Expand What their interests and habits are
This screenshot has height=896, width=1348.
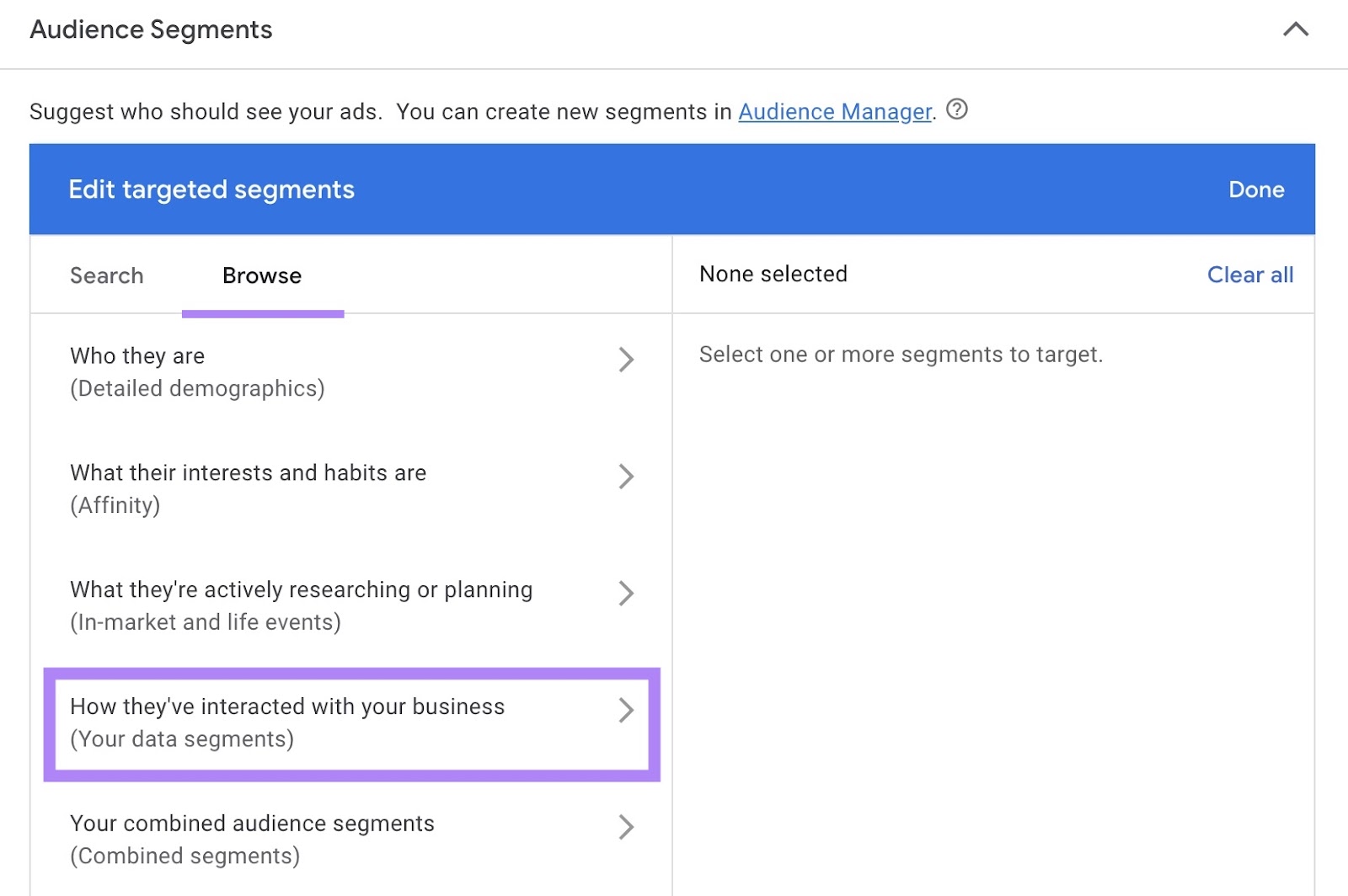point(249,473)
